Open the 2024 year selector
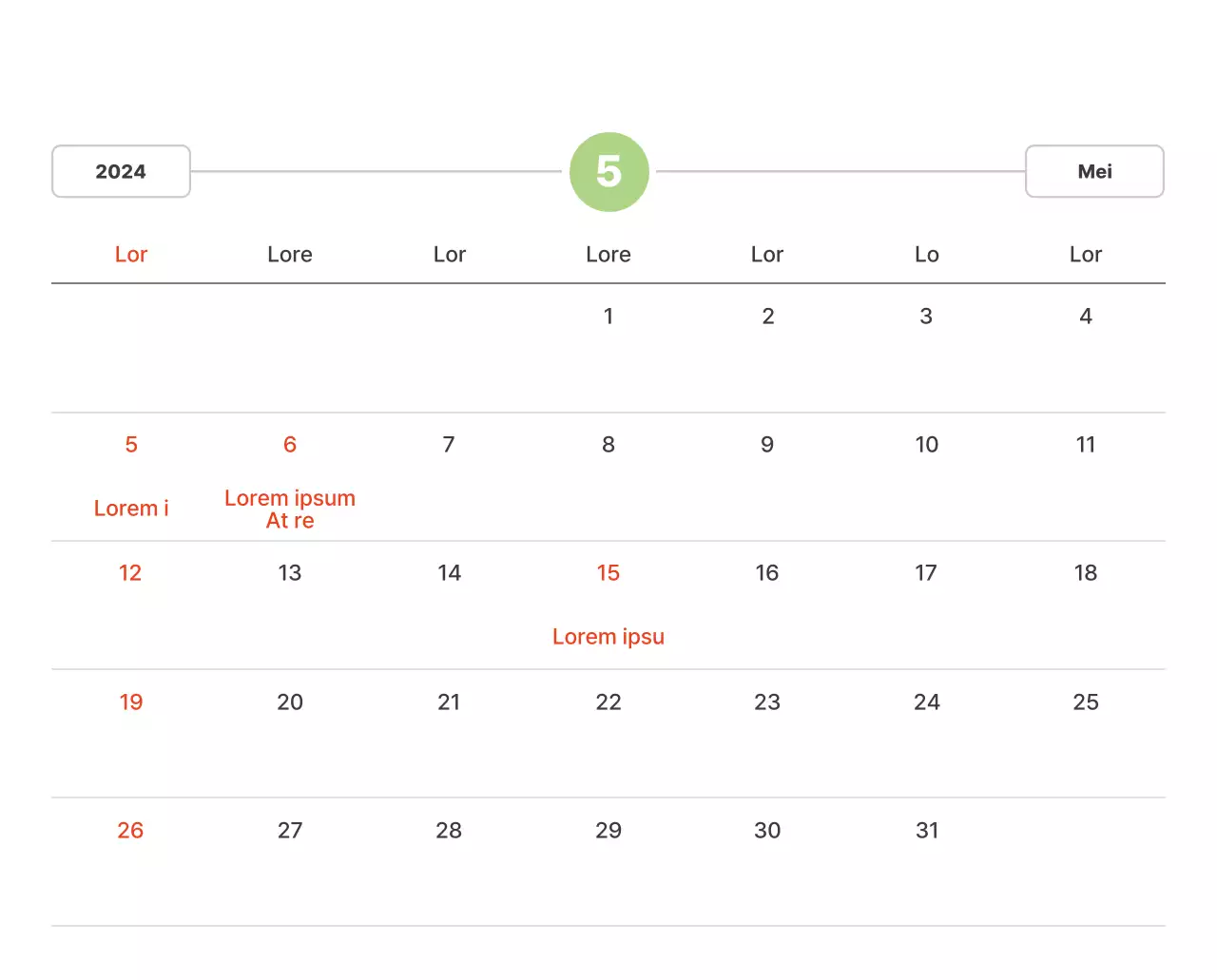 click(x=121, y=172)
